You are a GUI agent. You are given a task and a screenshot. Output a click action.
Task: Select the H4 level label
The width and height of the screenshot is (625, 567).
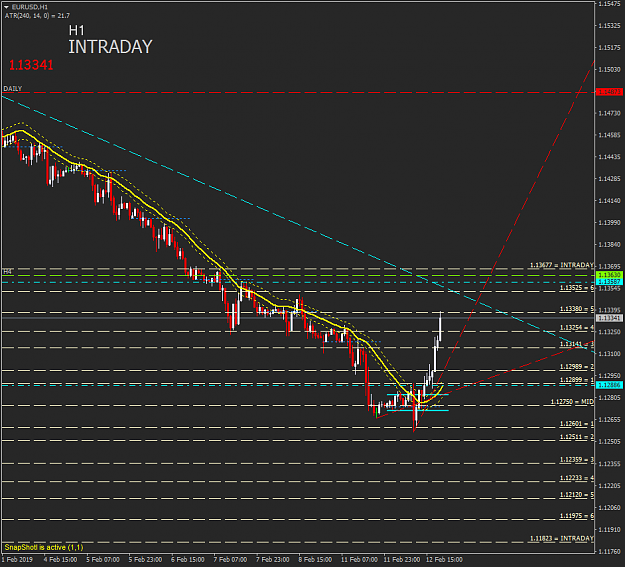click(8, 272)
